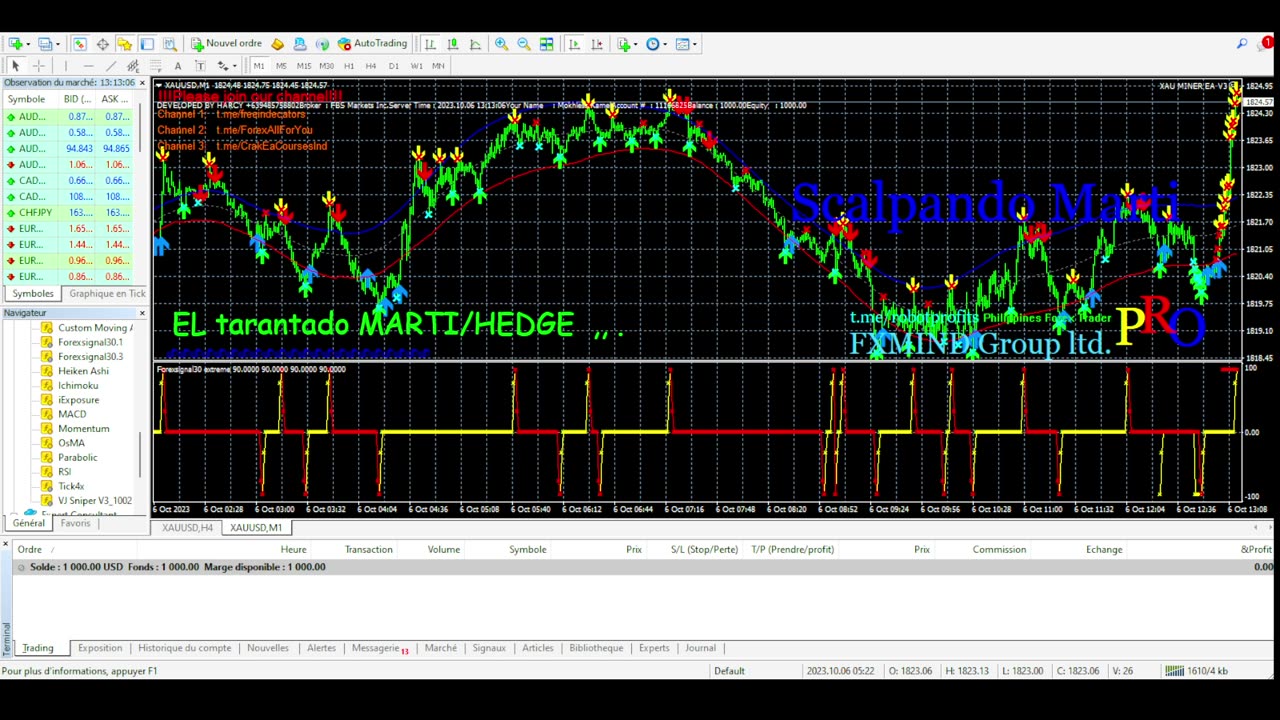1280x720 pixels.
Task: Click the Nouvel ordre button
Action: (x=227, y=44)
